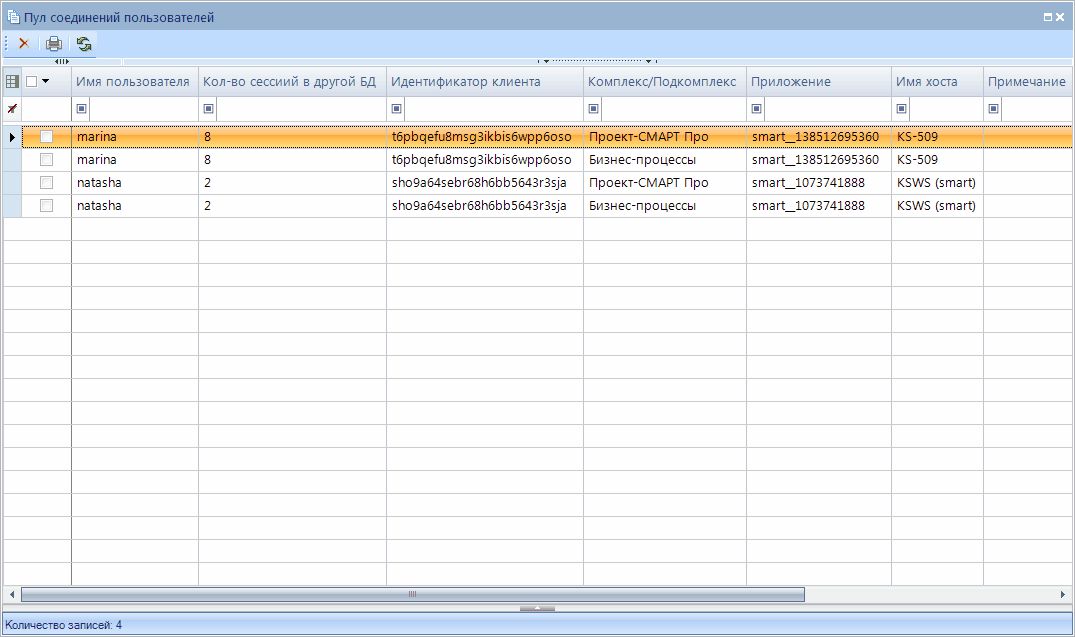
Task: Check the box for first marina row
Action: (x=46, y=136)
